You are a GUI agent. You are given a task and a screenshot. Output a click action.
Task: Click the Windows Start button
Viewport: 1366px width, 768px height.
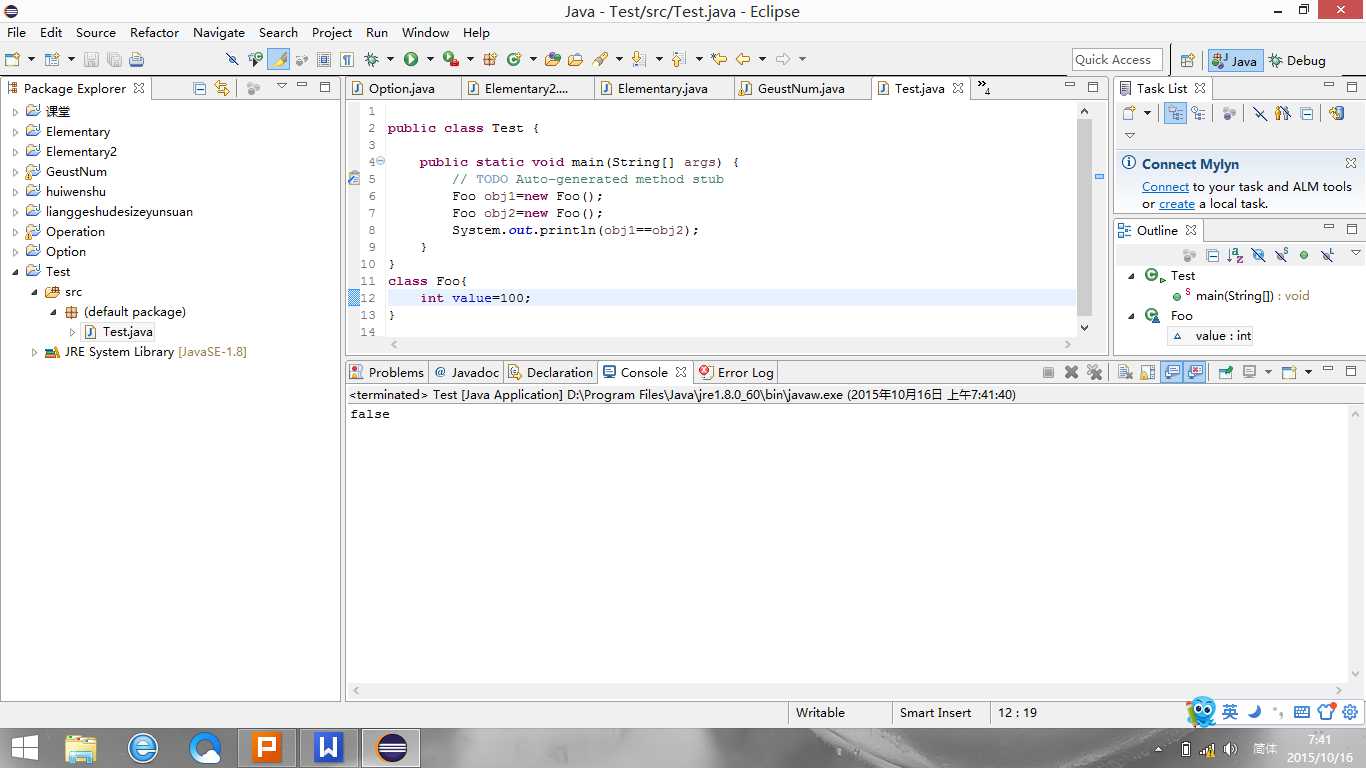point(25,747)
